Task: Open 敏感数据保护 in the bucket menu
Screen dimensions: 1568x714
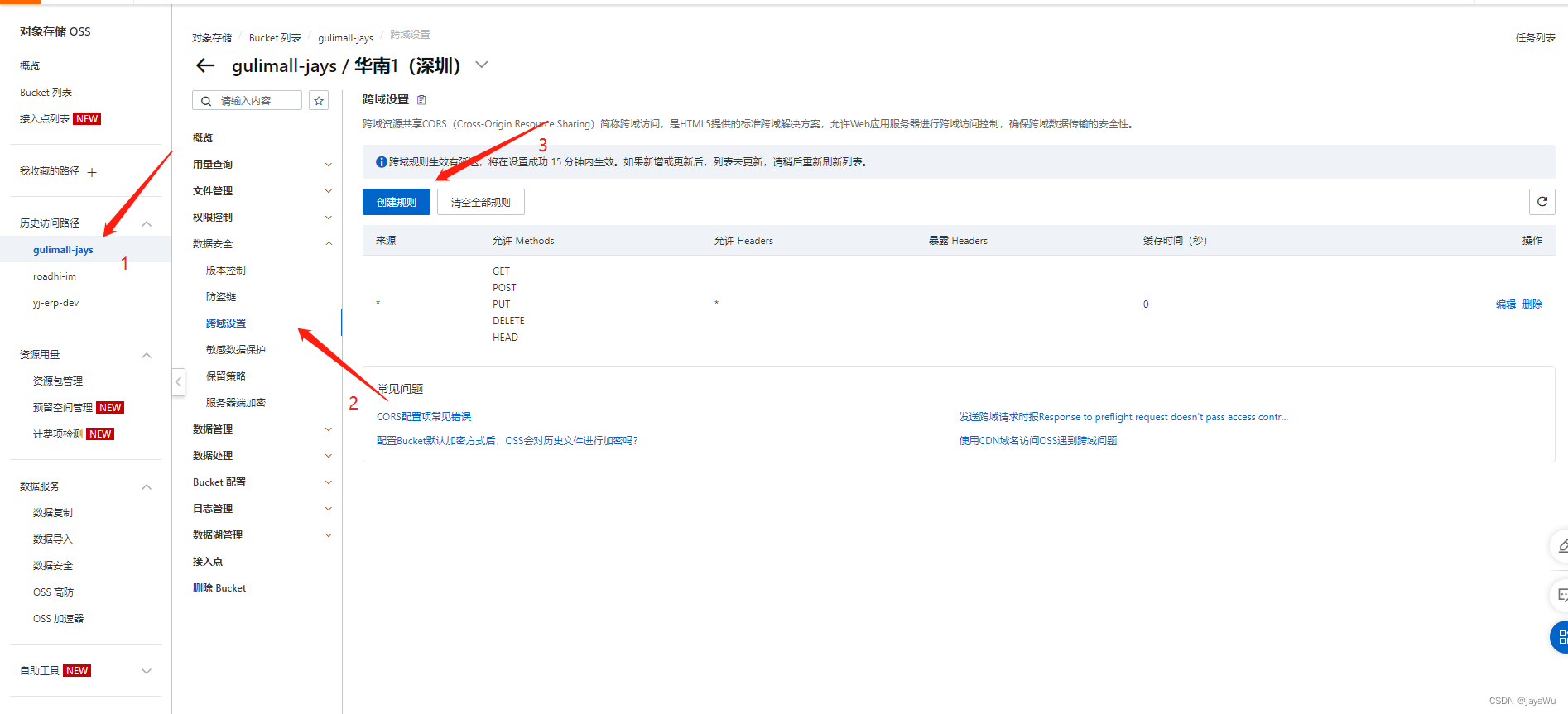Action: 236,350
